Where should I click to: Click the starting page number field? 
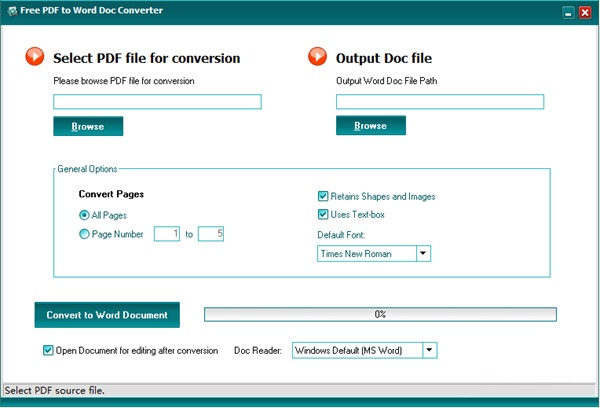167,234
